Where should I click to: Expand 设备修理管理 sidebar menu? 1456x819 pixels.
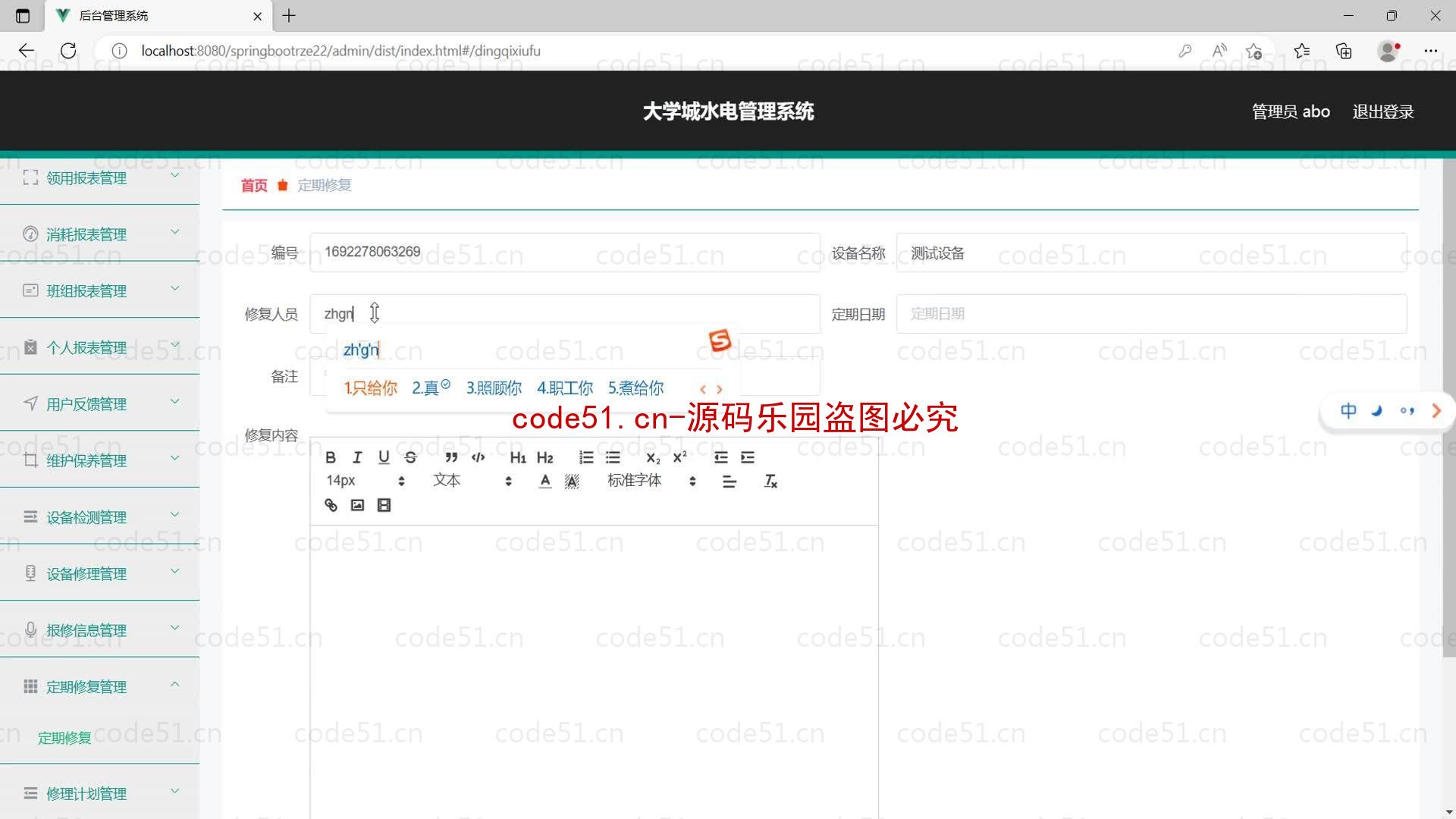(x=99, y=574)
